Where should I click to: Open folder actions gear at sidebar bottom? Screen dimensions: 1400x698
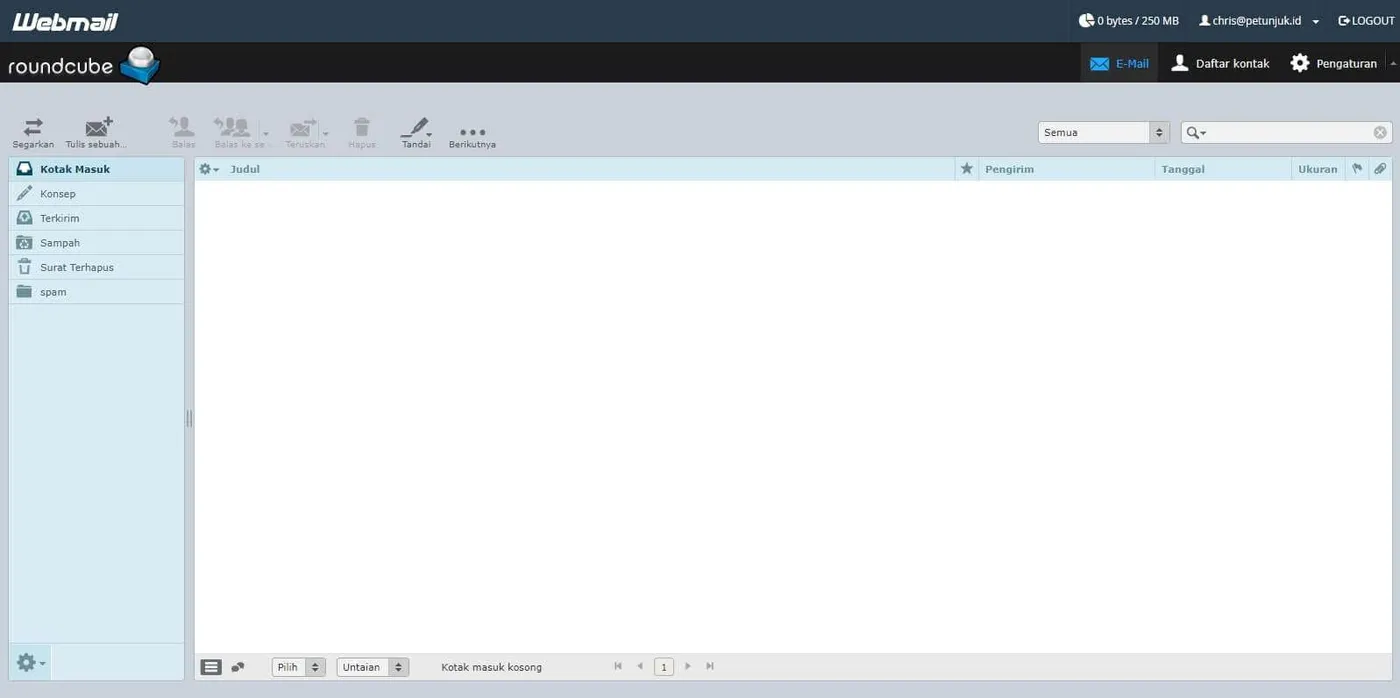click(x=30, y=662)
